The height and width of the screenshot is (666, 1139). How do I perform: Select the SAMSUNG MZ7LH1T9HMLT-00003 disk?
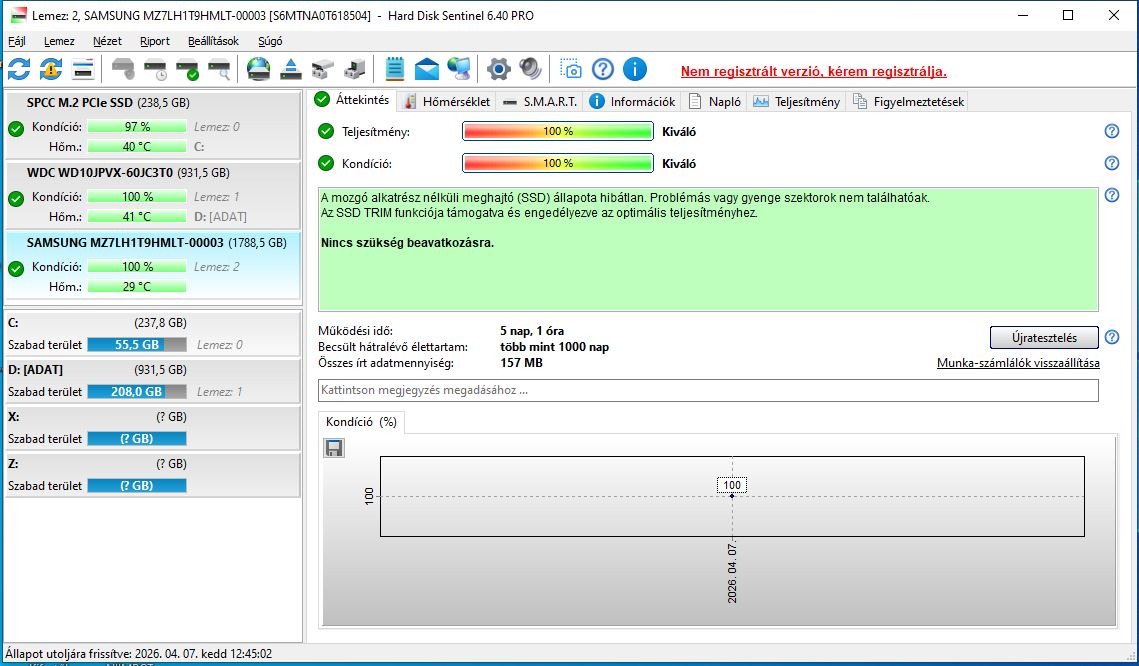point(153,265)
